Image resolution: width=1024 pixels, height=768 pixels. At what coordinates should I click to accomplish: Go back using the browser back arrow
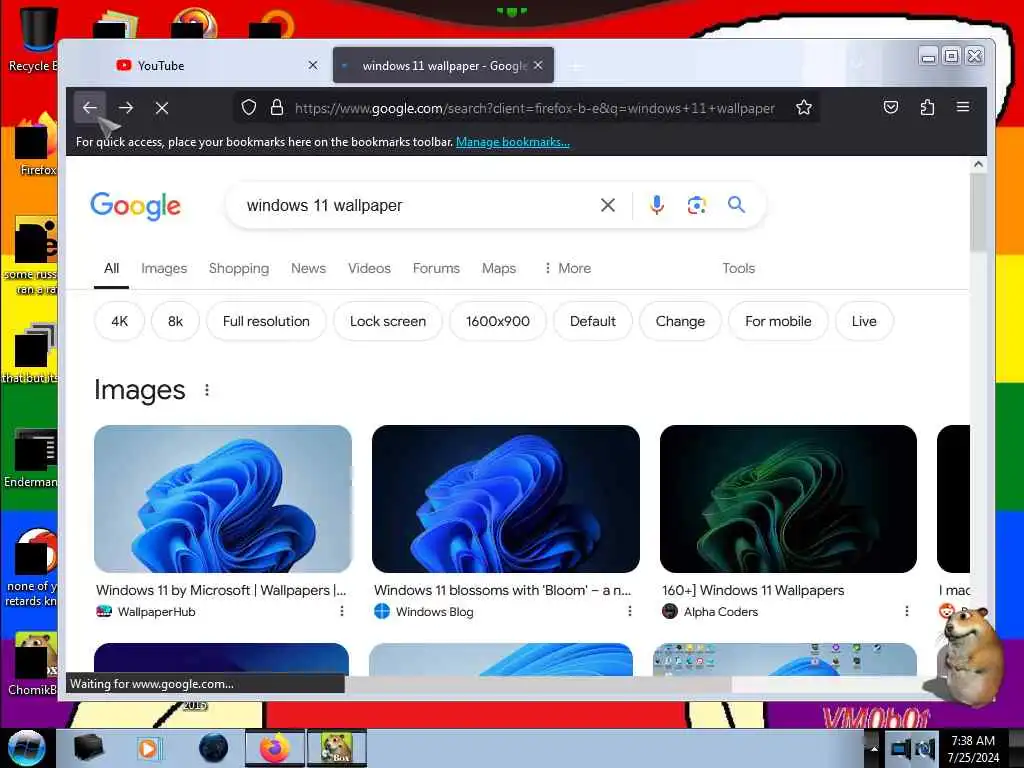point(89,108)
